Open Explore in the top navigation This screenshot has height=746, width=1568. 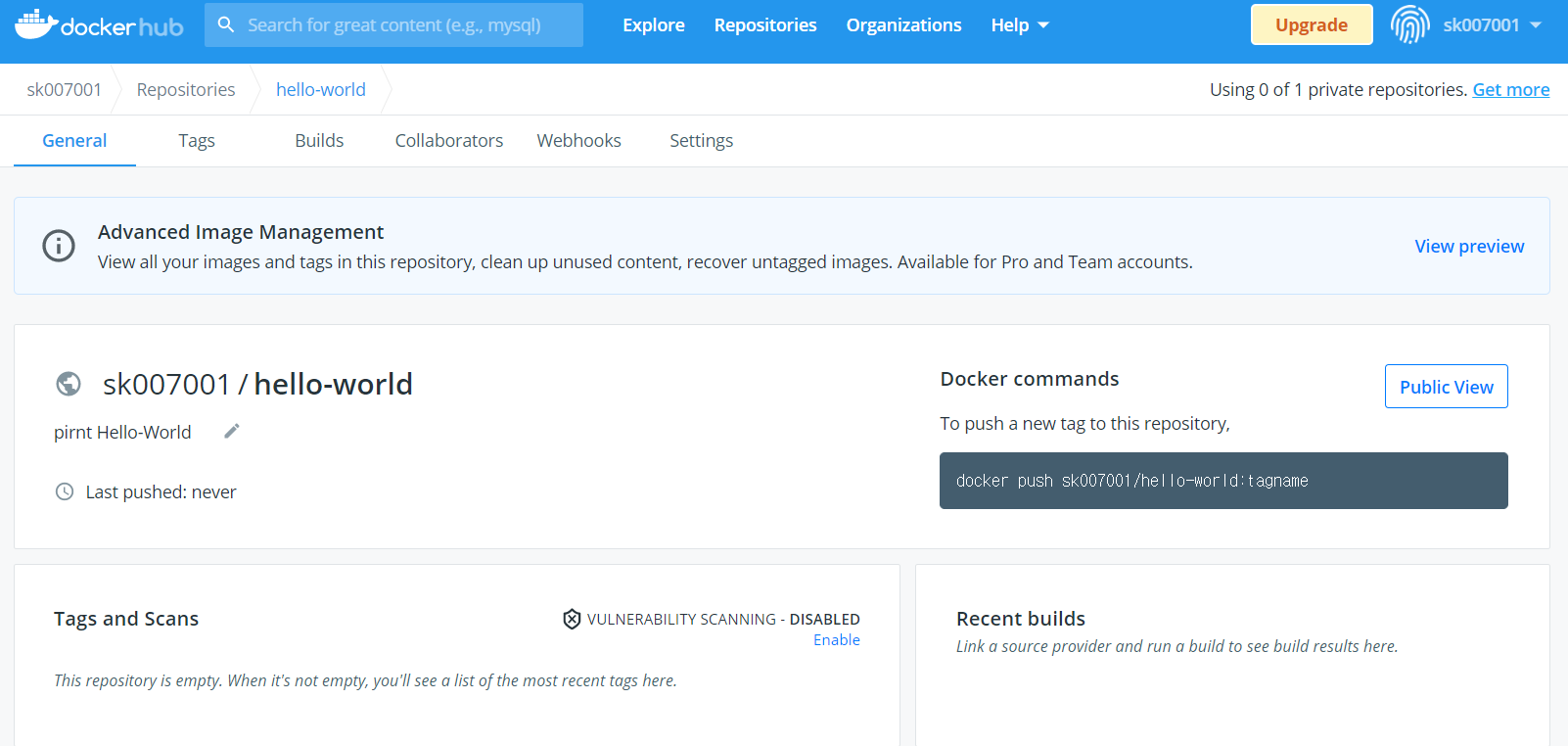click(654, 25)
